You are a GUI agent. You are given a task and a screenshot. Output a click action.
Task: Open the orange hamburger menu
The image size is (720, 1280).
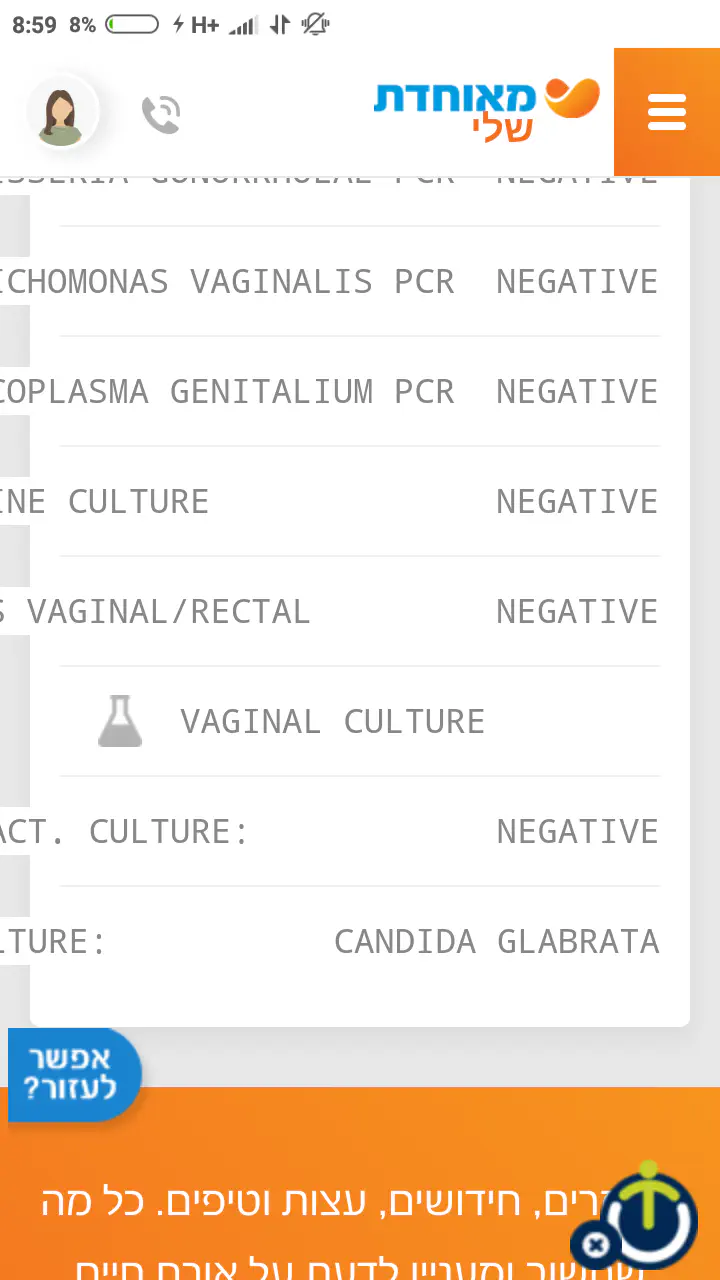(666, 112)
